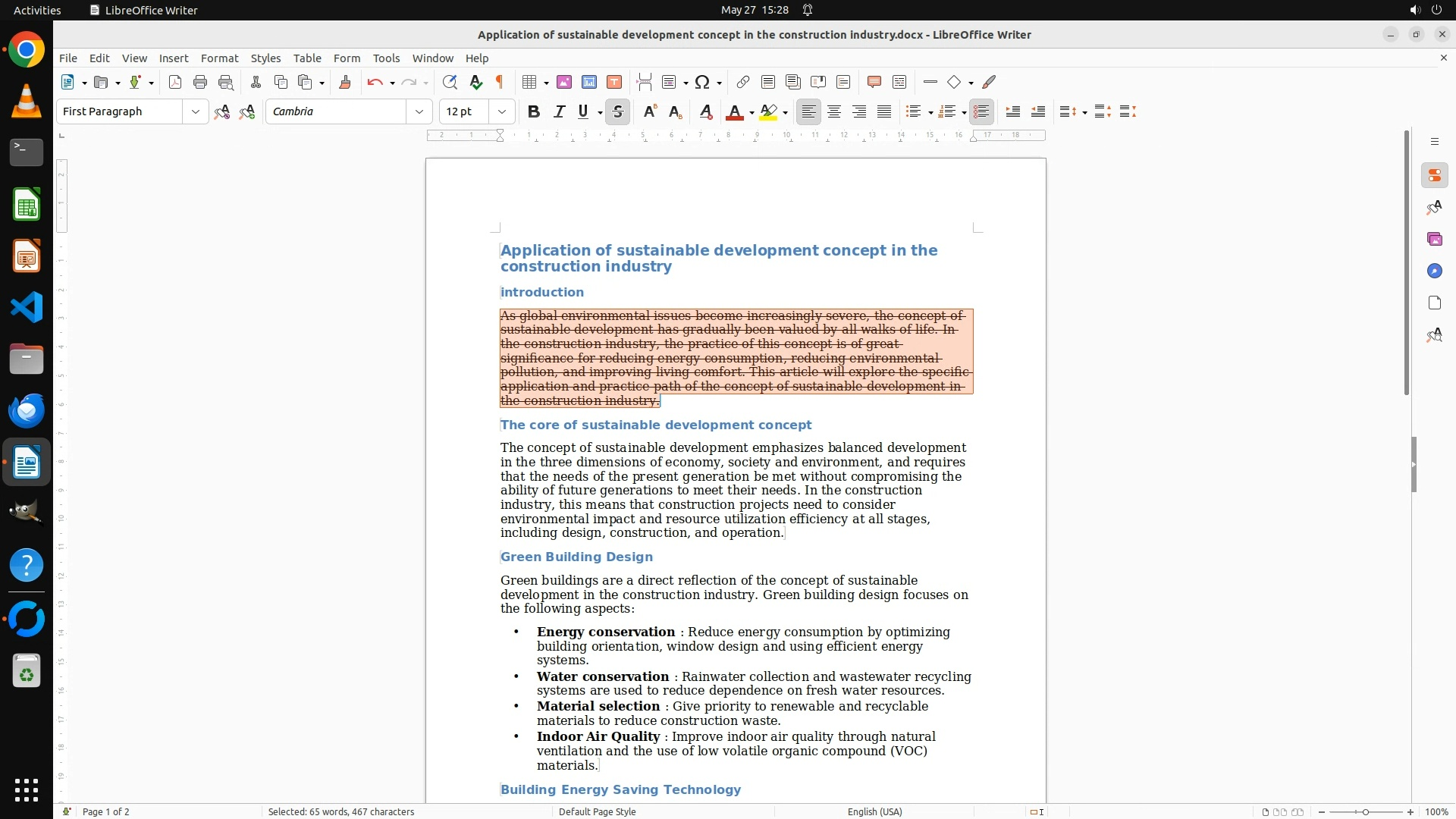Click Default Page Style in status bar
Viewport: 1456px width, 819px height.
597,811
